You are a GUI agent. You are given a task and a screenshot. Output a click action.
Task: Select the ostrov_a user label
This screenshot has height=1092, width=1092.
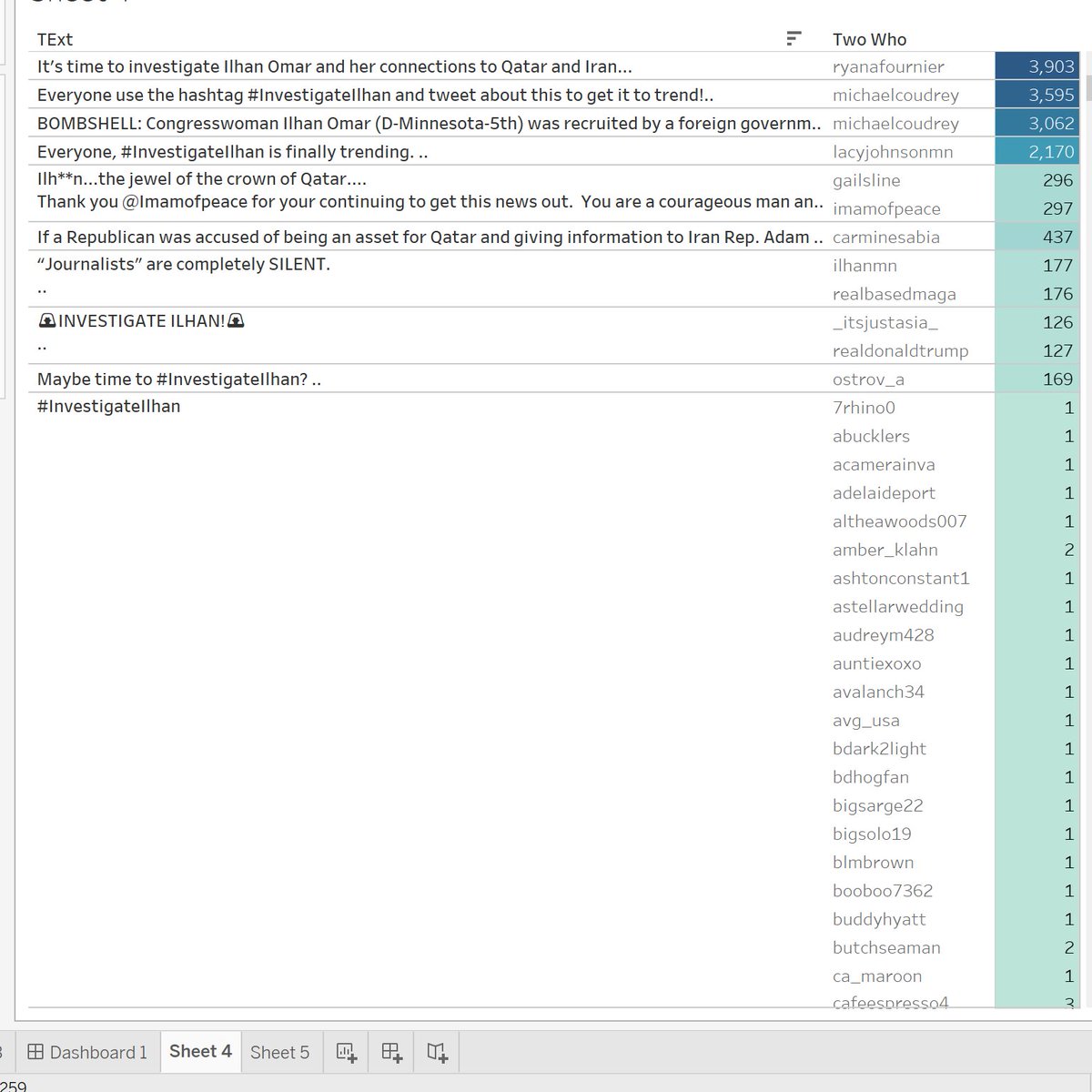[x=868, y=379]
